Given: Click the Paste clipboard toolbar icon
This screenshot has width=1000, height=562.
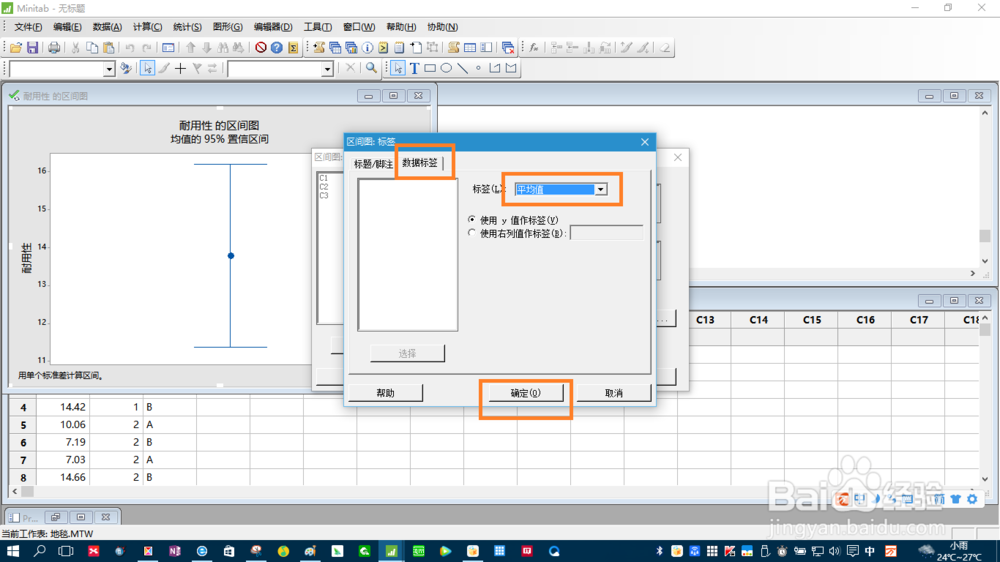Looking at the screenshot, I should (x=108, y=48).
